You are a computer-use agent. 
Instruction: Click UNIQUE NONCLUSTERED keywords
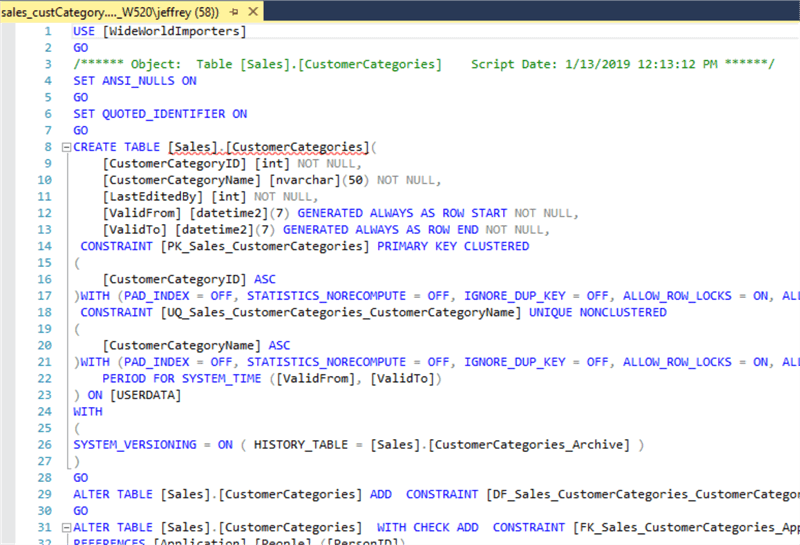(598, 312)
